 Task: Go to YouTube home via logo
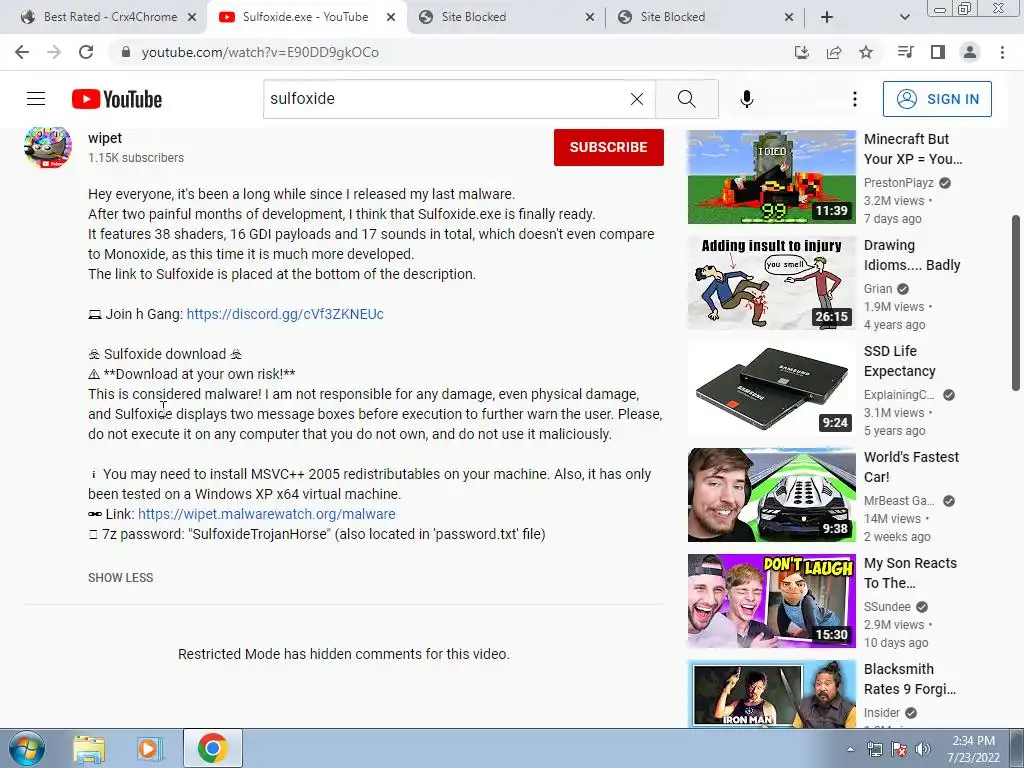[x=117, y=99]
